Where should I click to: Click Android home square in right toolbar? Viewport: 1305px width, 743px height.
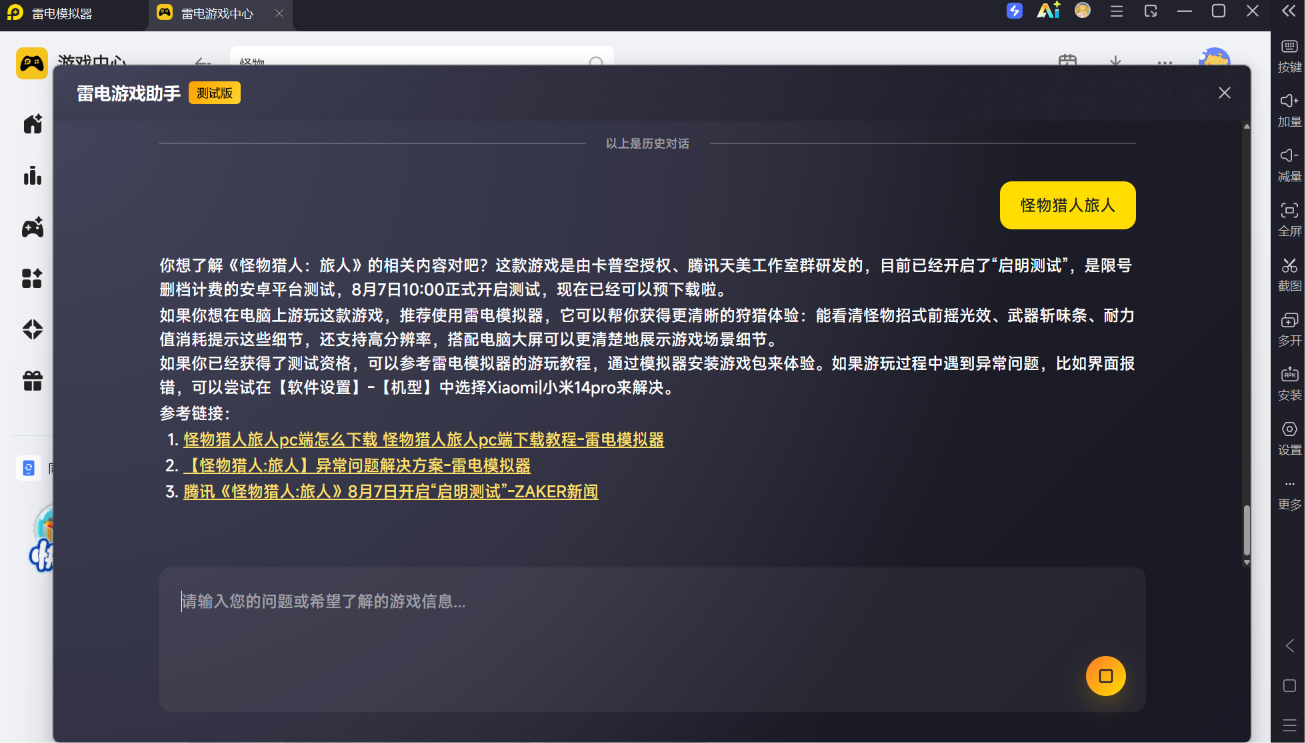pos(1290,686)
